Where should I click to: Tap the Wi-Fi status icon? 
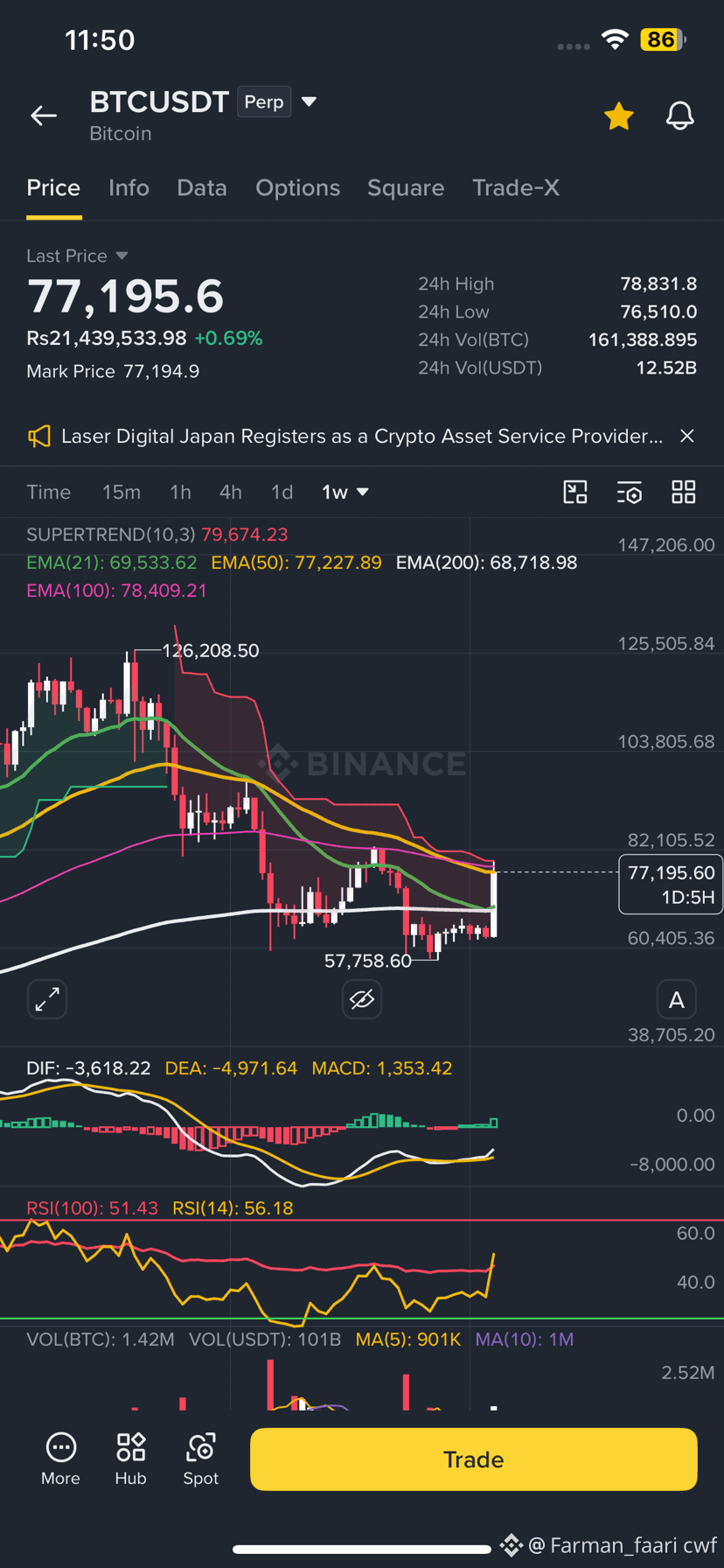(616, 39)
